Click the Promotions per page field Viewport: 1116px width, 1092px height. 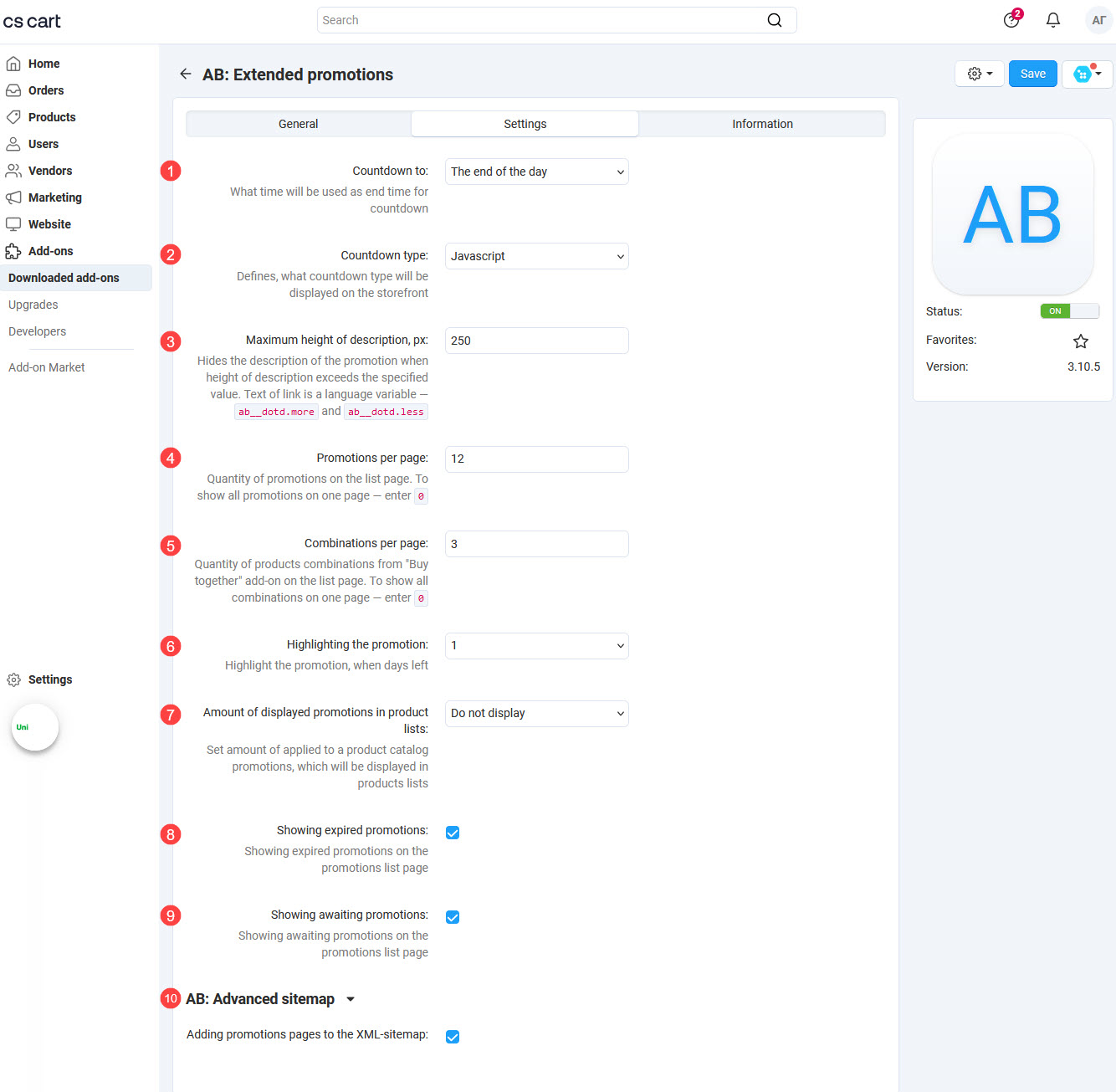[537, 459]
